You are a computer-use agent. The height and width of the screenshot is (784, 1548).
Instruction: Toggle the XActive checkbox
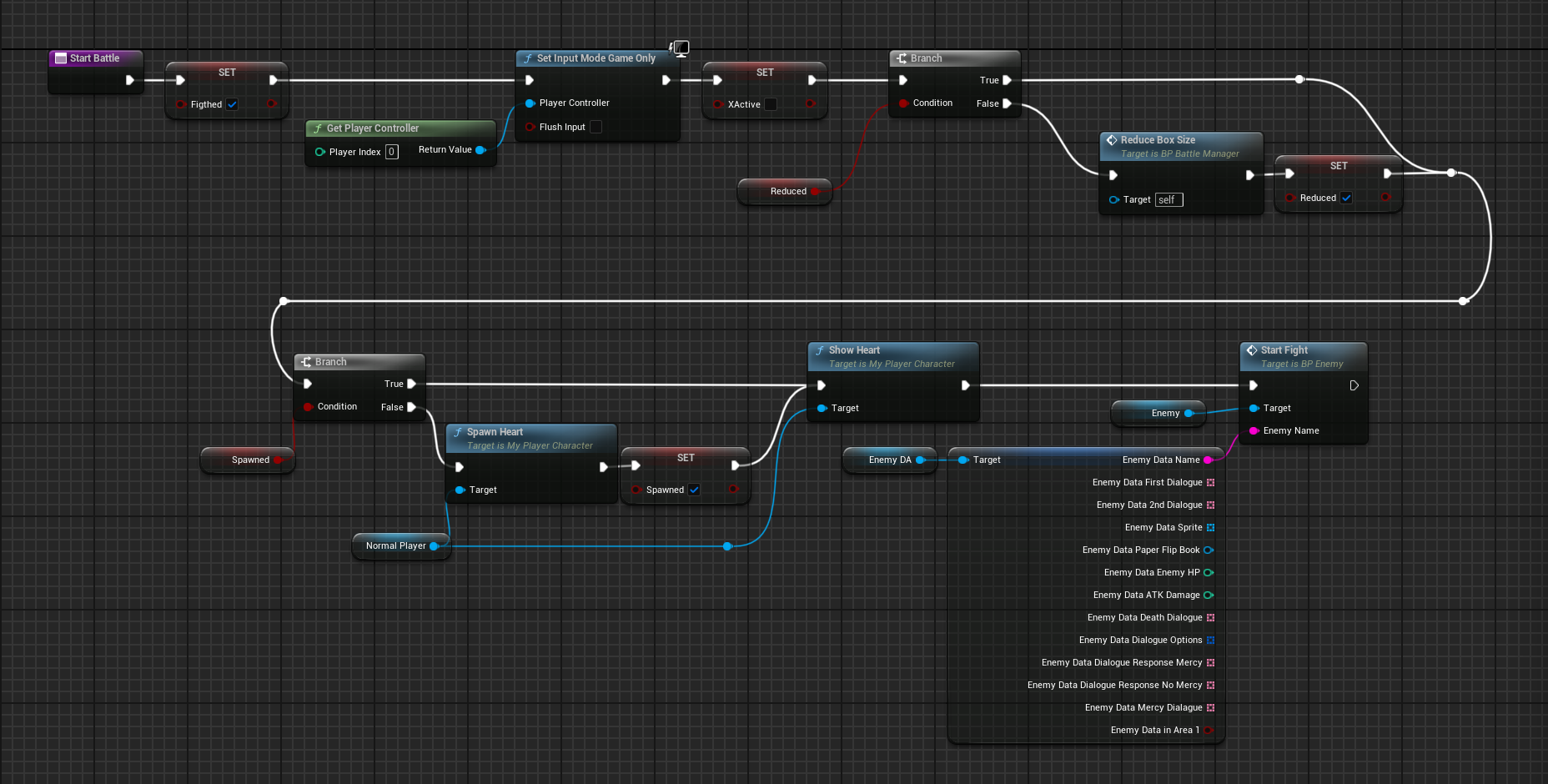pyautogui.click(x=771, y=104)
